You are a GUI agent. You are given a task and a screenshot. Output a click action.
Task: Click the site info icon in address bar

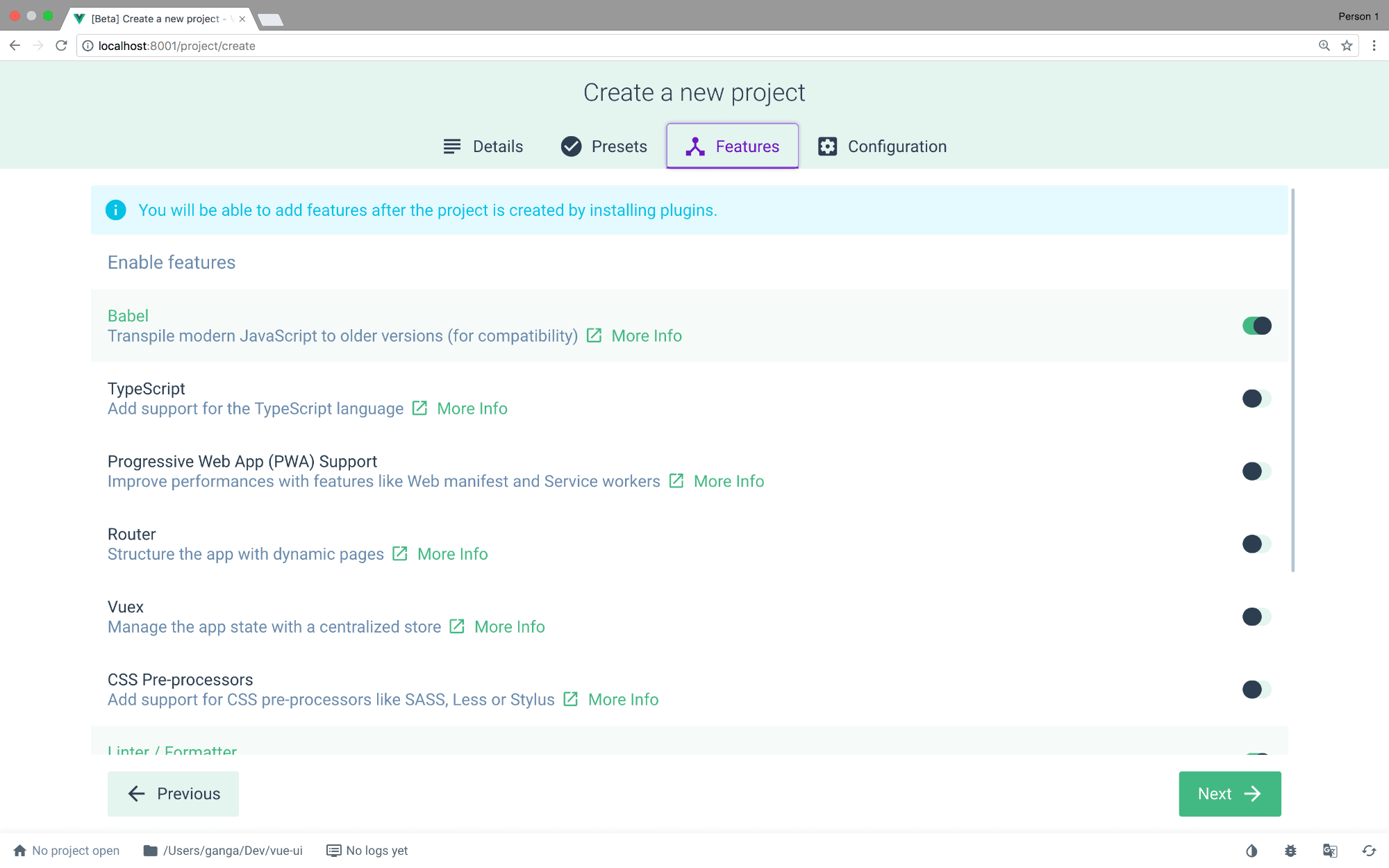pyautogui.click(x=88, y=46)
